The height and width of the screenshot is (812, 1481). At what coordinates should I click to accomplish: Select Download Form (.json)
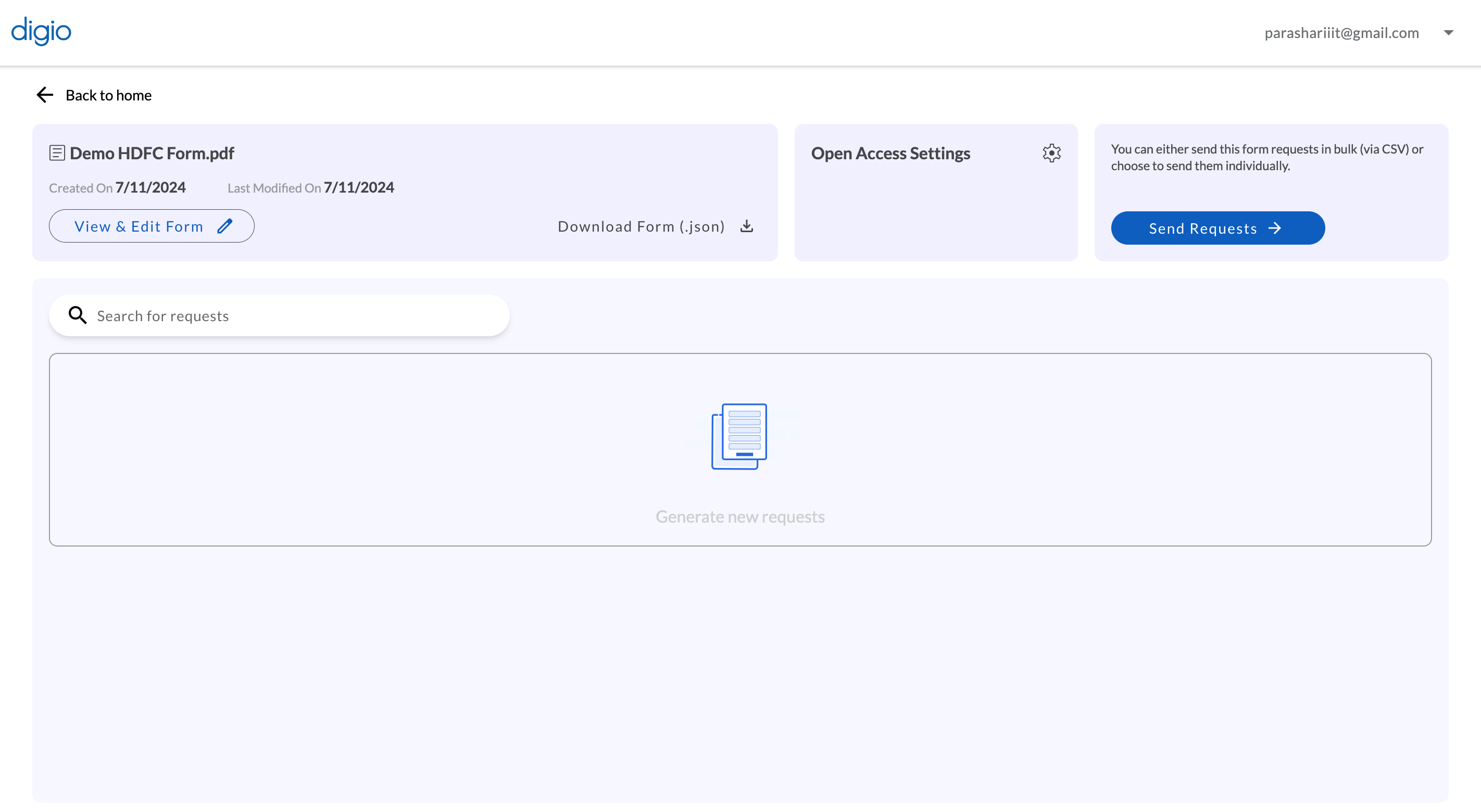(641, 226)
